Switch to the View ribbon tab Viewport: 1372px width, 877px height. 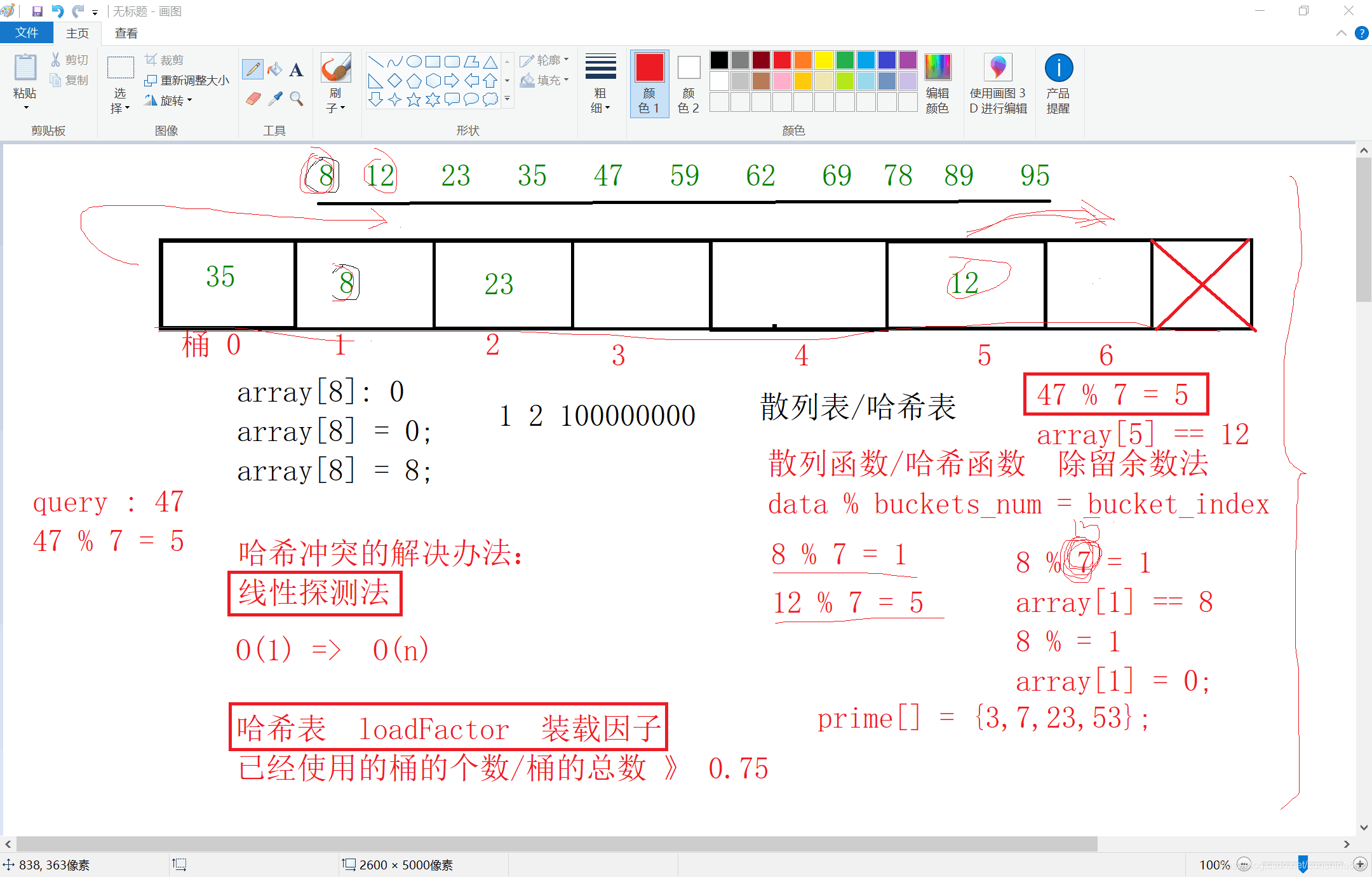[x=126, y=34]
